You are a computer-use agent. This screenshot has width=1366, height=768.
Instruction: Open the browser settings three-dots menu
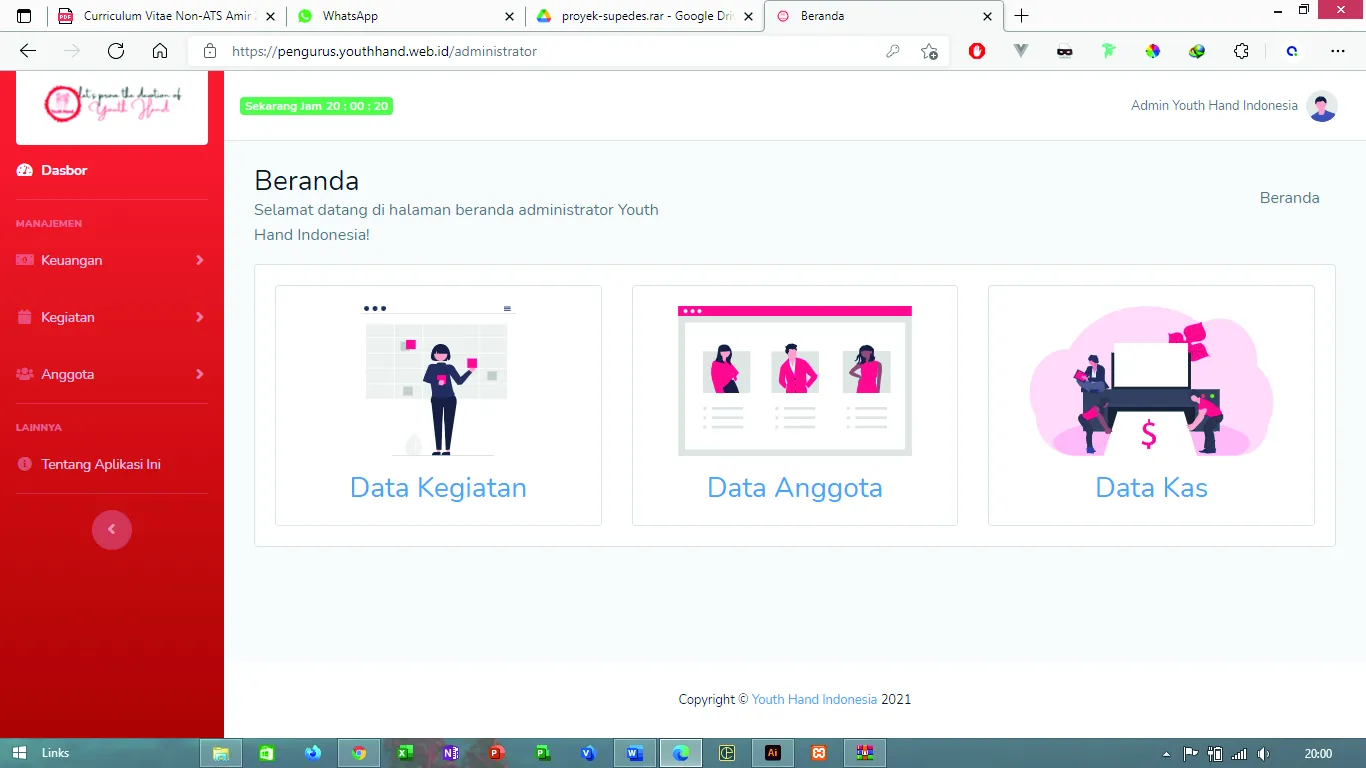tap(1338, 51)
